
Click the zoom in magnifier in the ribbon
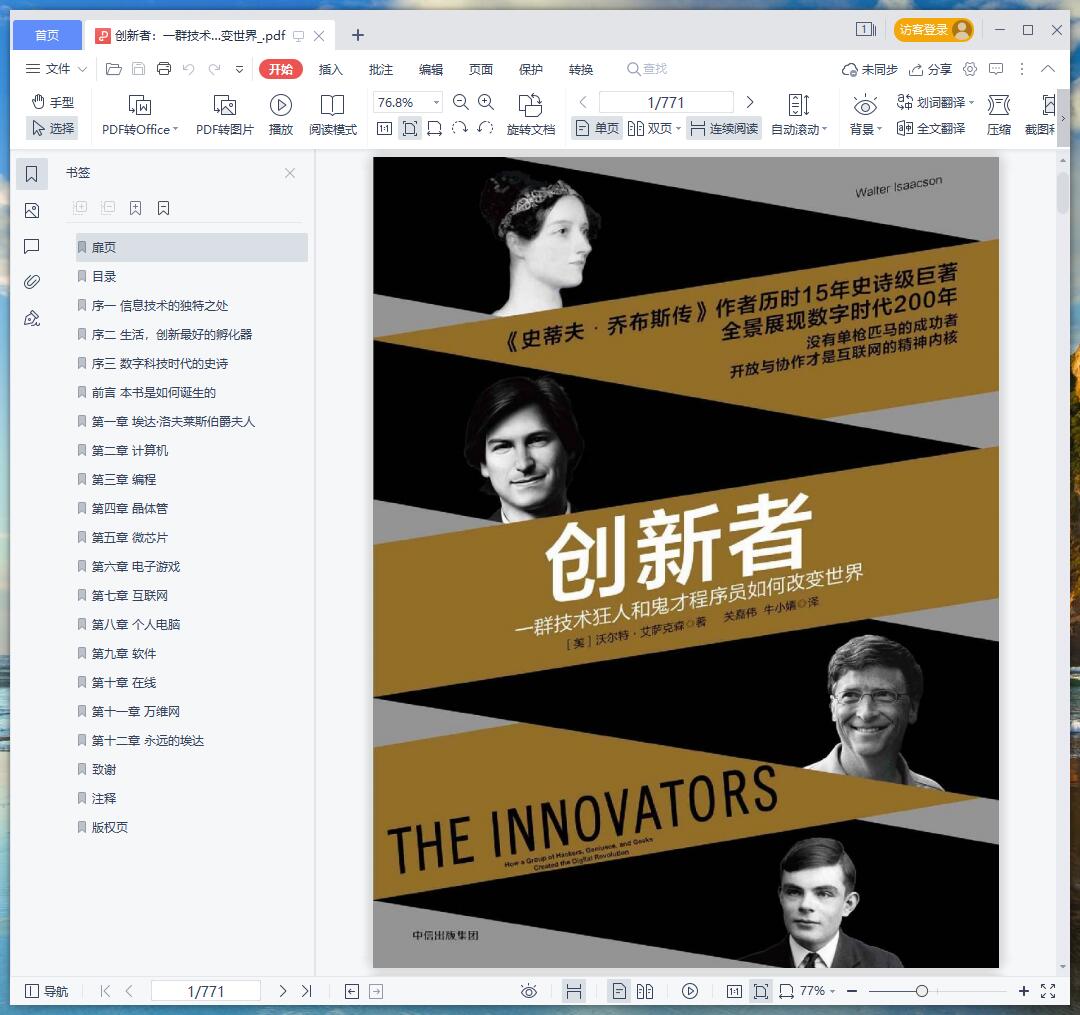pyautogui.click(x=486, y=103)
